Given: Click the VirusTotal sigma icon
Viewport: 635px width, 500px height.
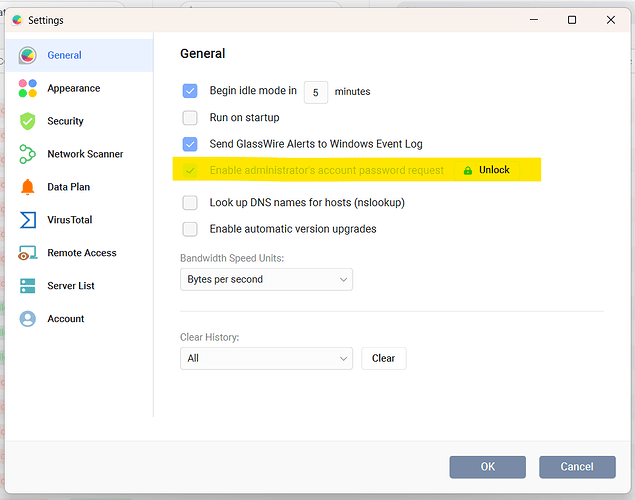Looking at the screenshot, I should (28, 220).
